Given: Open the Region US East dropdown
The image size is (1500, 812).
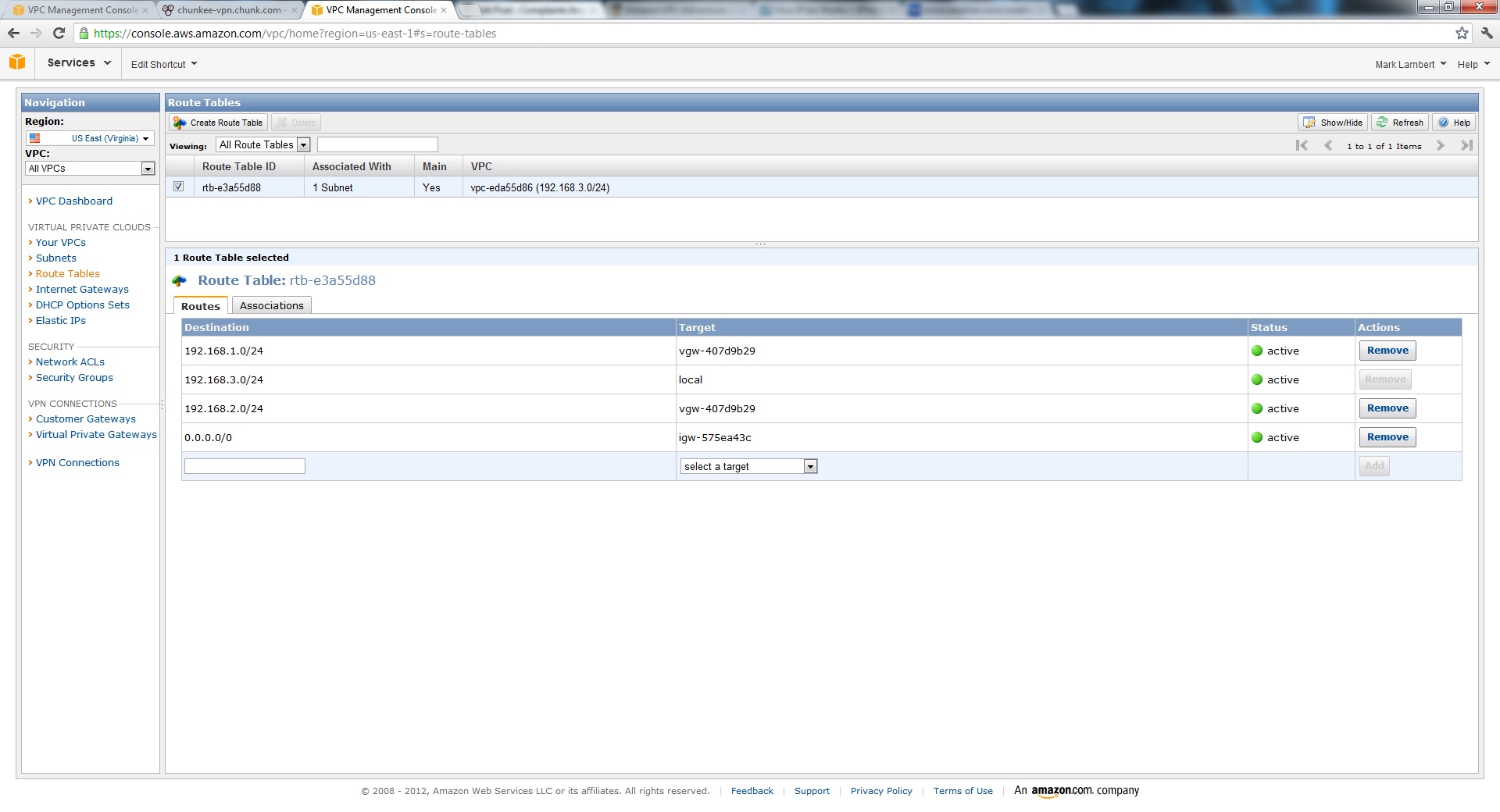Looking at the screenshot, I should coord(89,138).
